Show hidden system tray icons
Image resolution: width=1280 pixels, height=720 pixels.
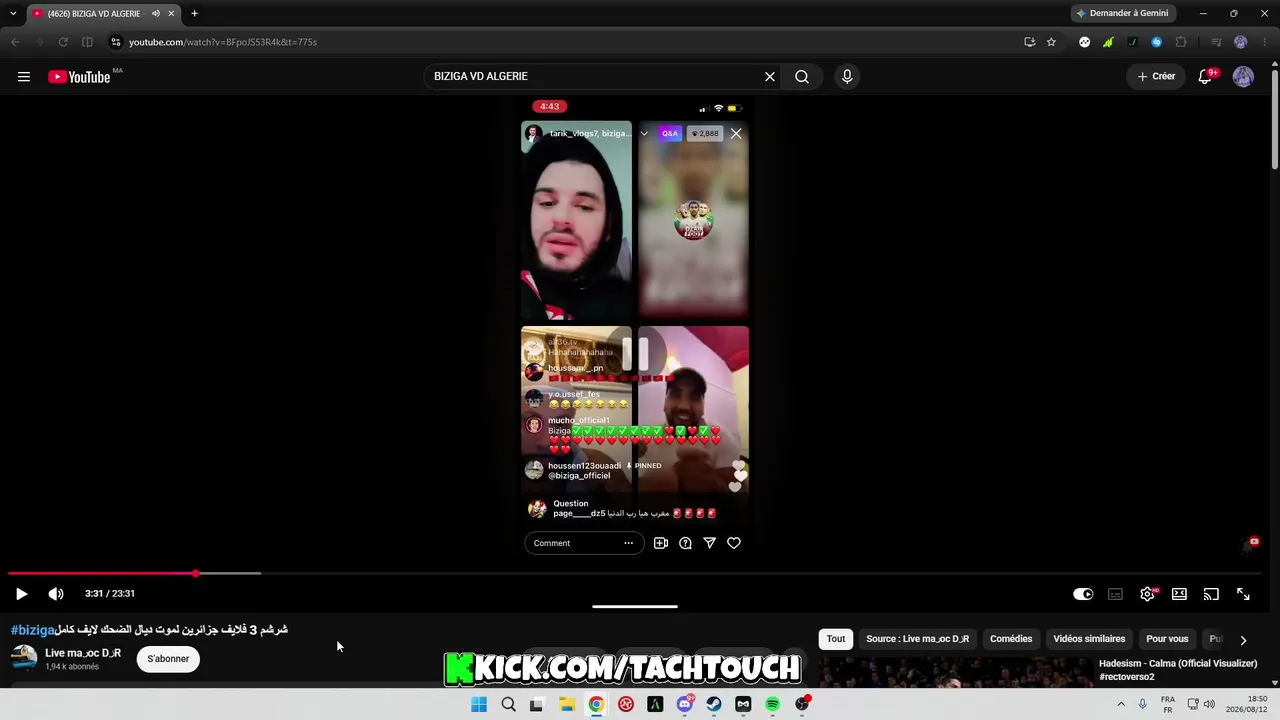click(1121, 704)
